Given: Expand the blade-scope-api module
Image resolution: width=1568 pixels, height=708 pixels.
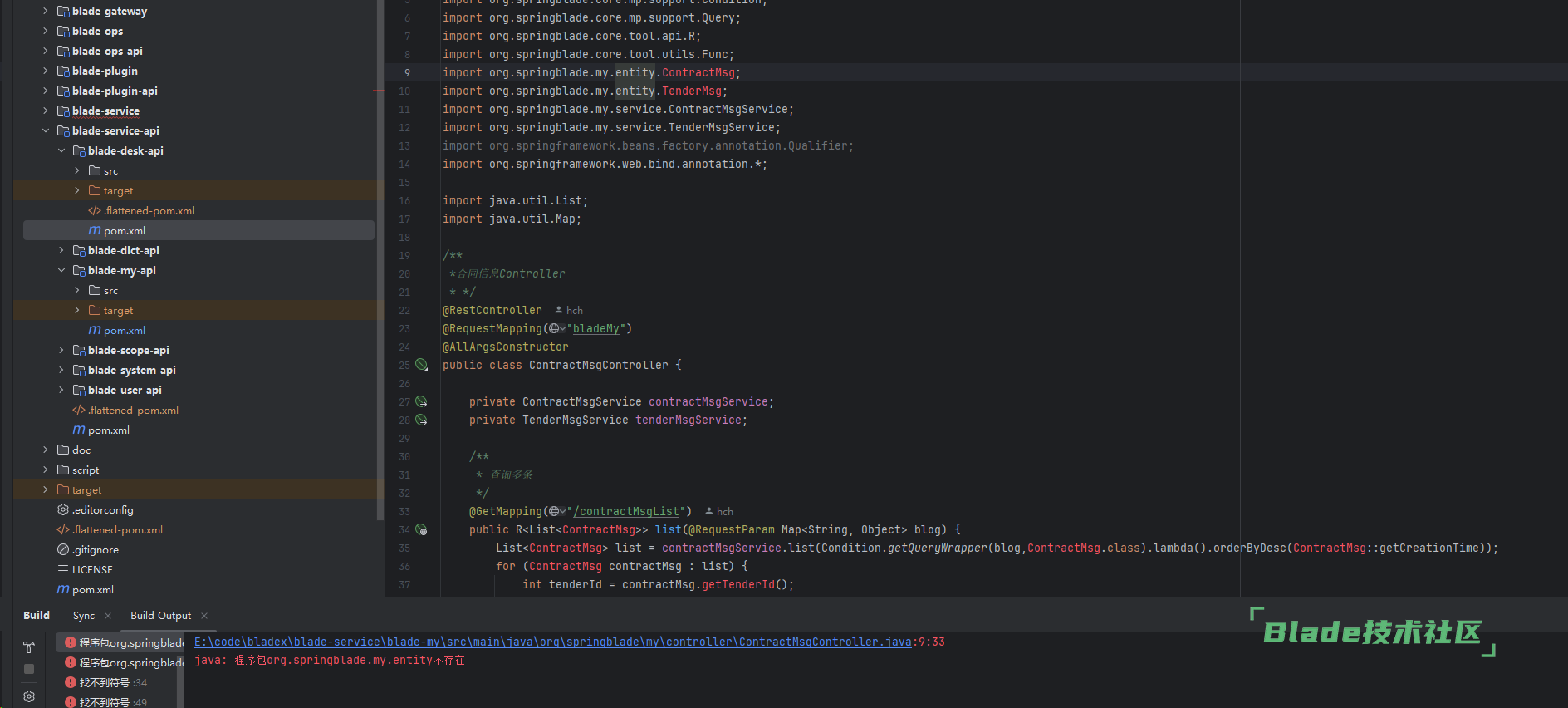Looking at the screenshot, I should (x=61, y=350).
